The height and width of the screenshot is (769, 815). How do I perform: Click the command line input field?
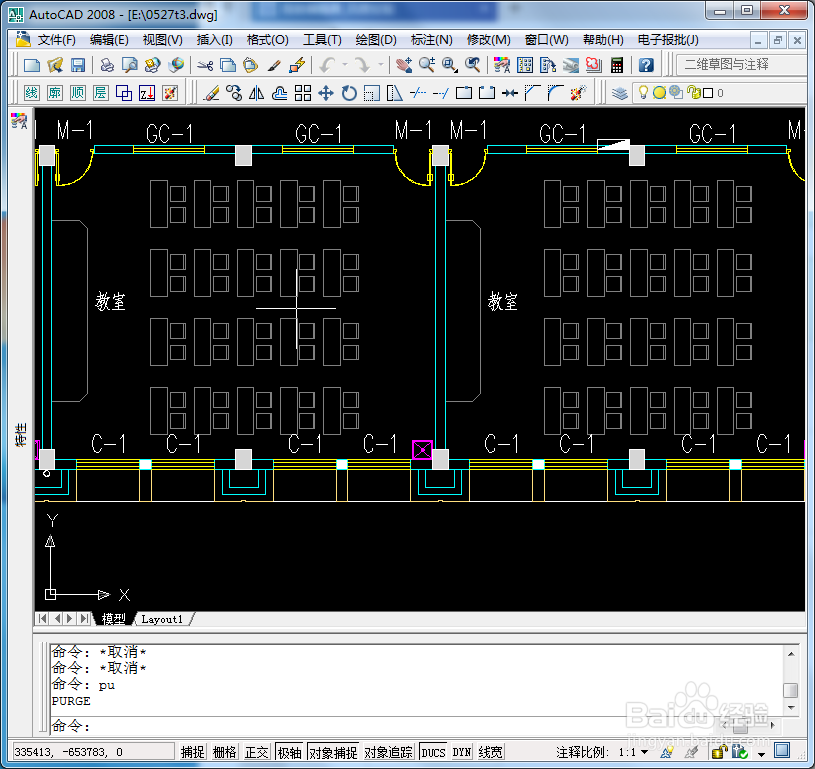(x=415, y=726)
